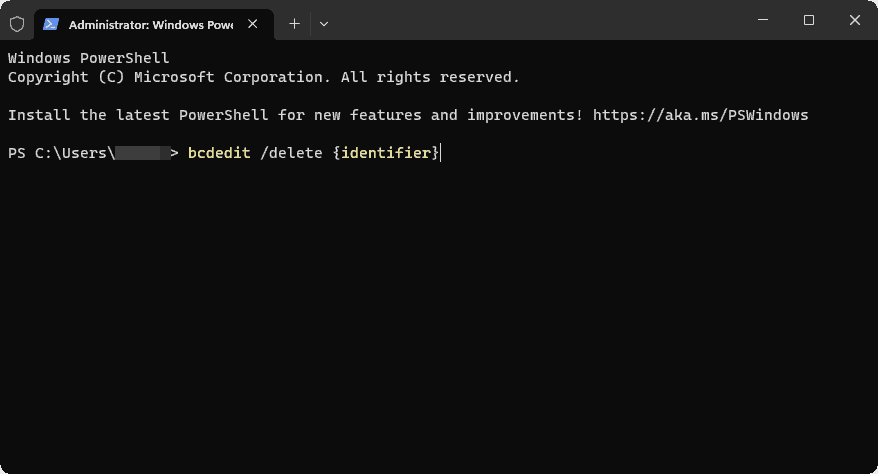
Task: Click the Copyright Microsoft Corporation line
Action: coord(264,77)
